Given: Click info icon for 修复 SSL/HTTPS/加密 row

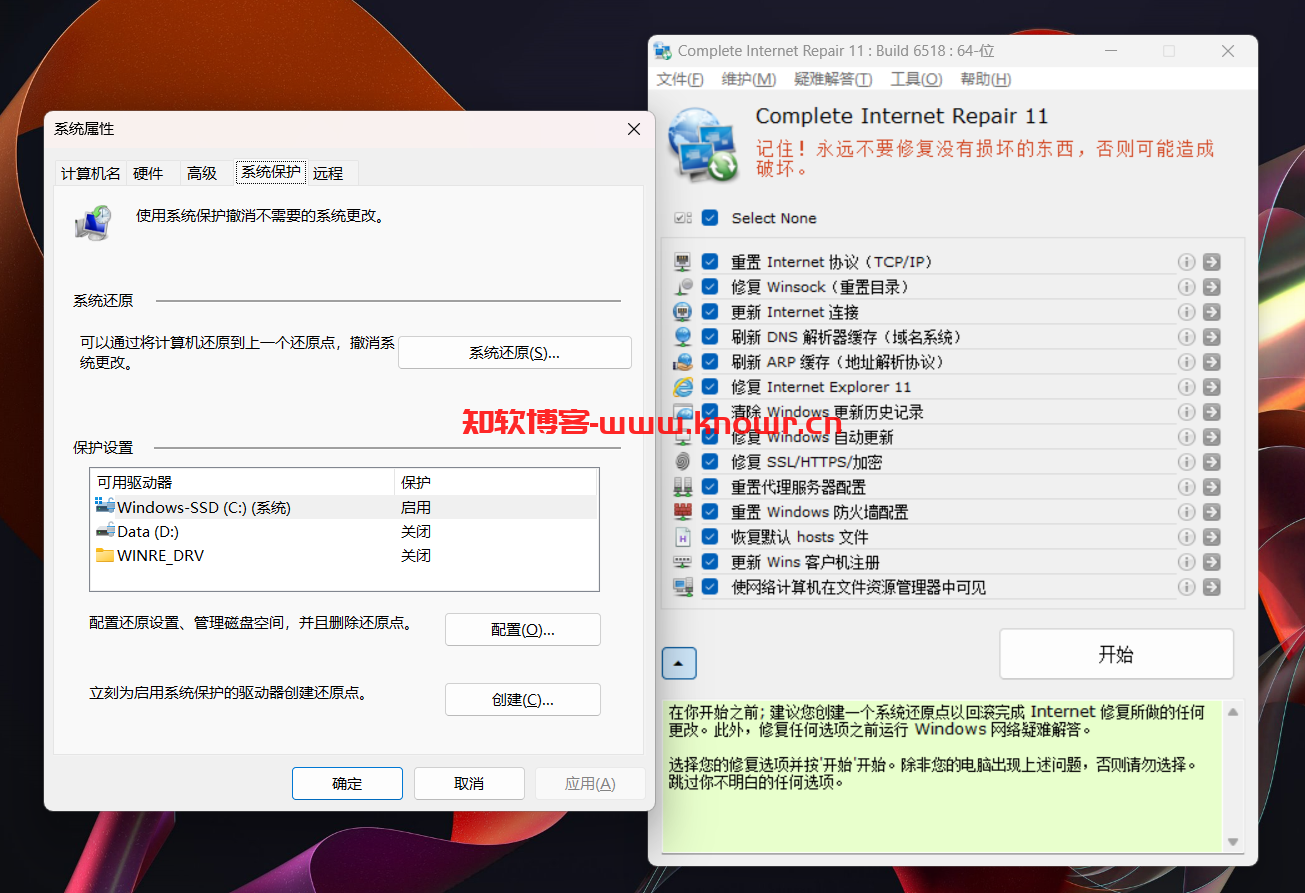Looking at the screenshot, I should pos(1187,462).
